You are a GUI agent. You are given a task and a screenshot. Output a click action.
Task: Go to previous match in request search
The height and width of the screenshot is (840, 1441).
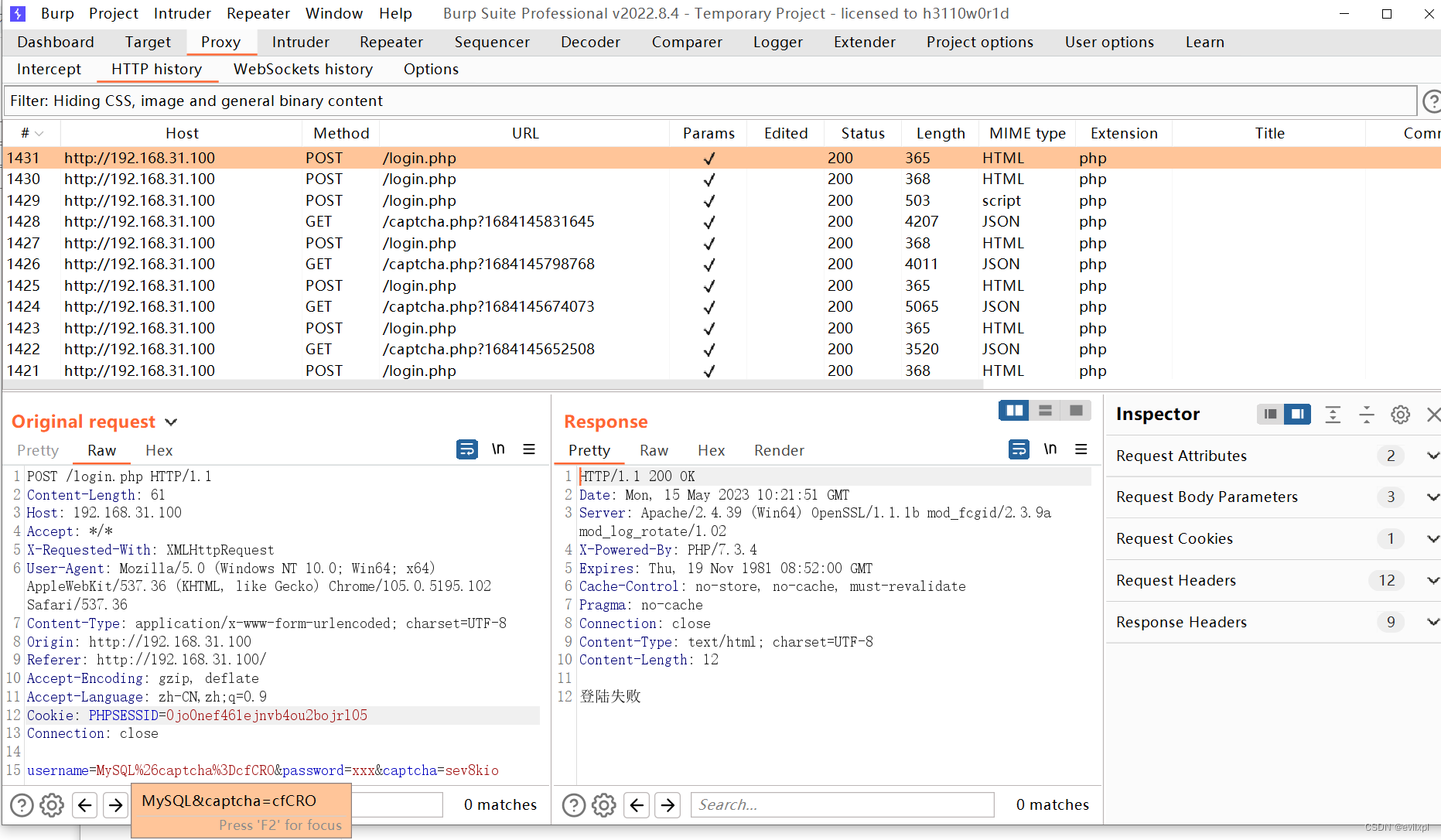pos(84,805)
